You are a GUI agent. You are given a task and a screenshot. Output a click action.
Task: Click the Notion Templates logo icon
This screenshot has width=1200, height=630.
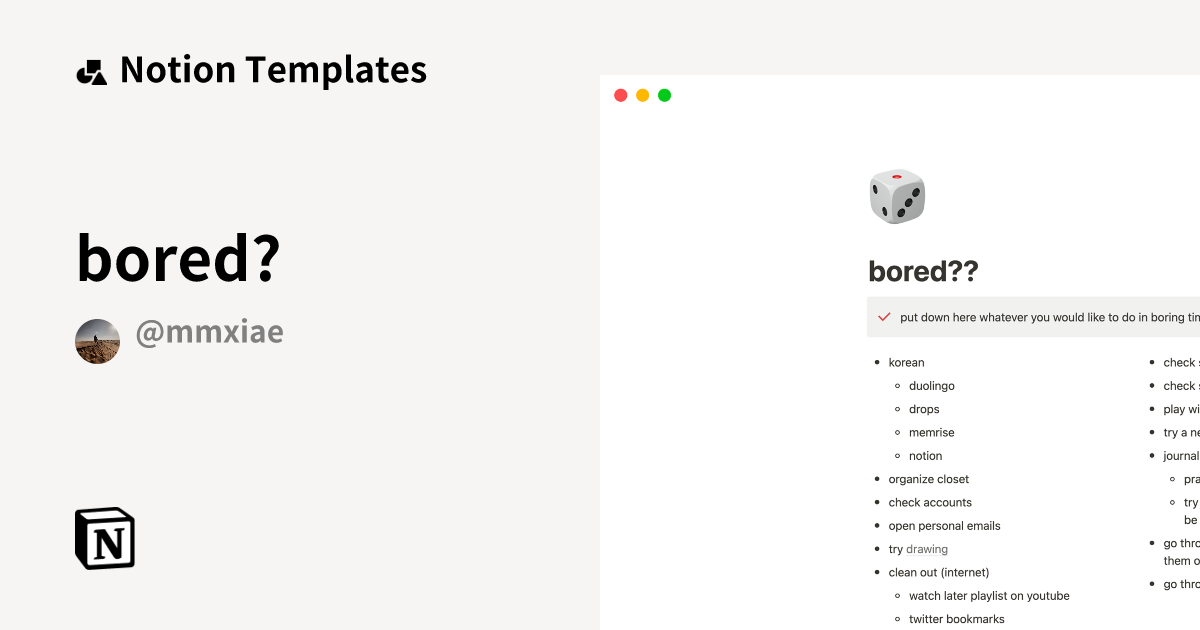click(x=93, y=69)
